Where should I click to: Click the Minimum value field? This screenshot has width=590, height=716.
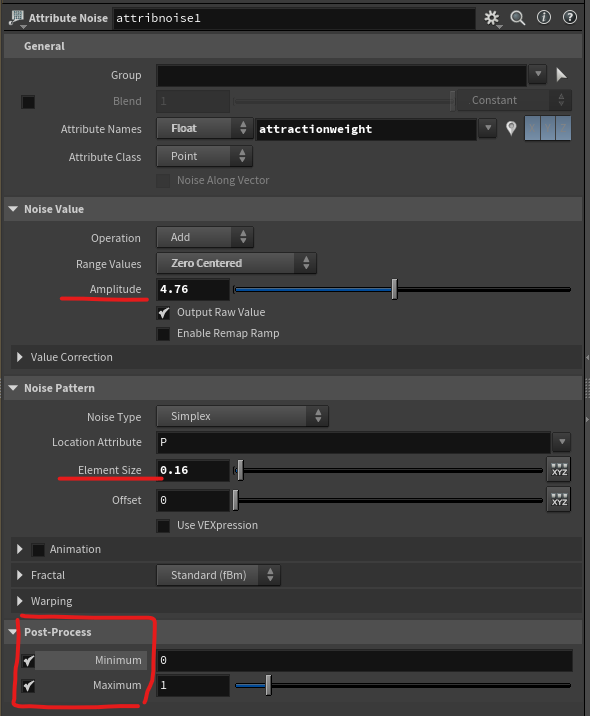(364, 660)
